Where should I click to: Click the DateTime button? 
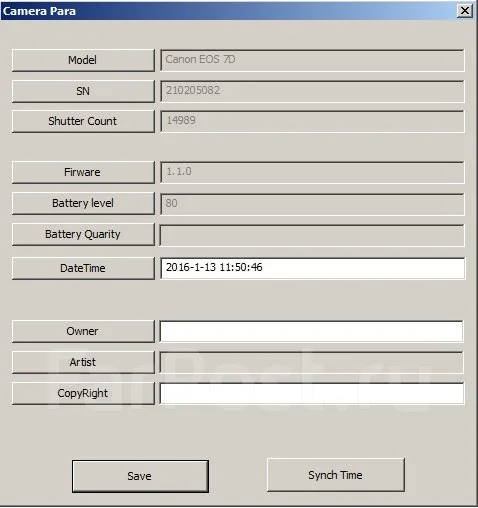pyautogui.click(x=83, y=268)
